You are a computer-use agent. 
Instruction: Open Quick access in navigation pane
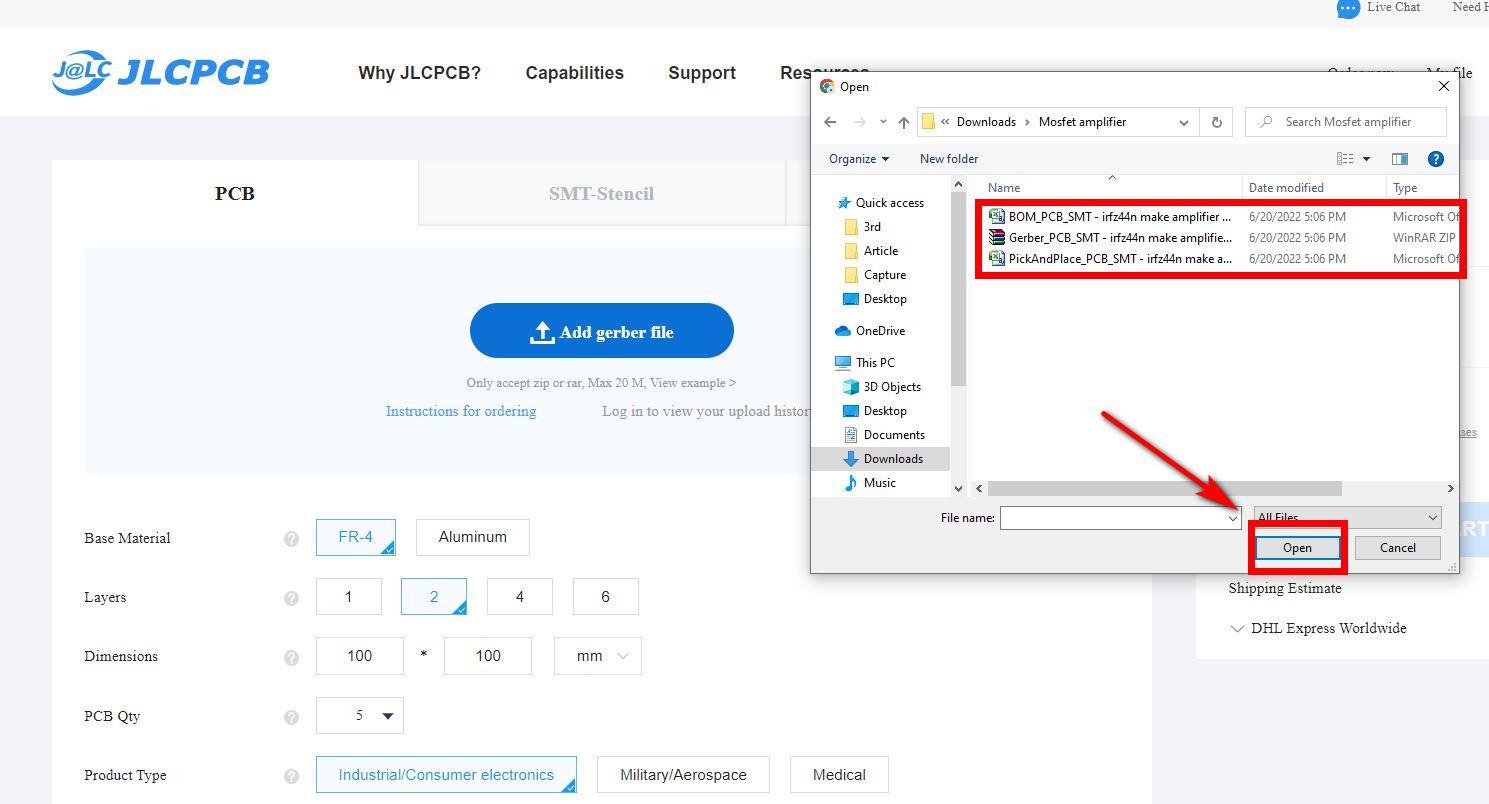tap(880, 202)
